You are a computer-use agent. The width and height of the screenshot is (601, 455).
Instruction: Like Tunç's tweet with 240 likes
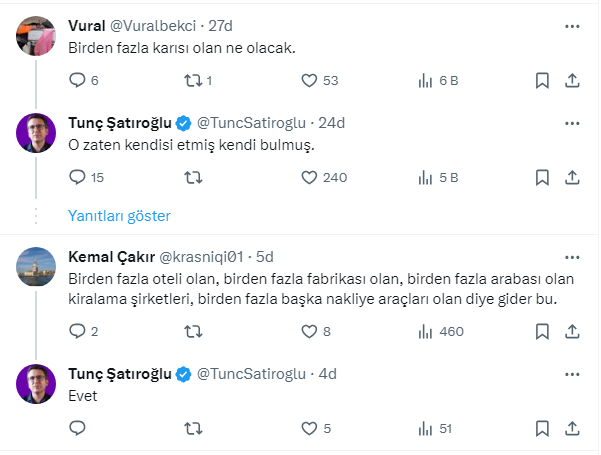pyautogui.click(x=310, y=177)
